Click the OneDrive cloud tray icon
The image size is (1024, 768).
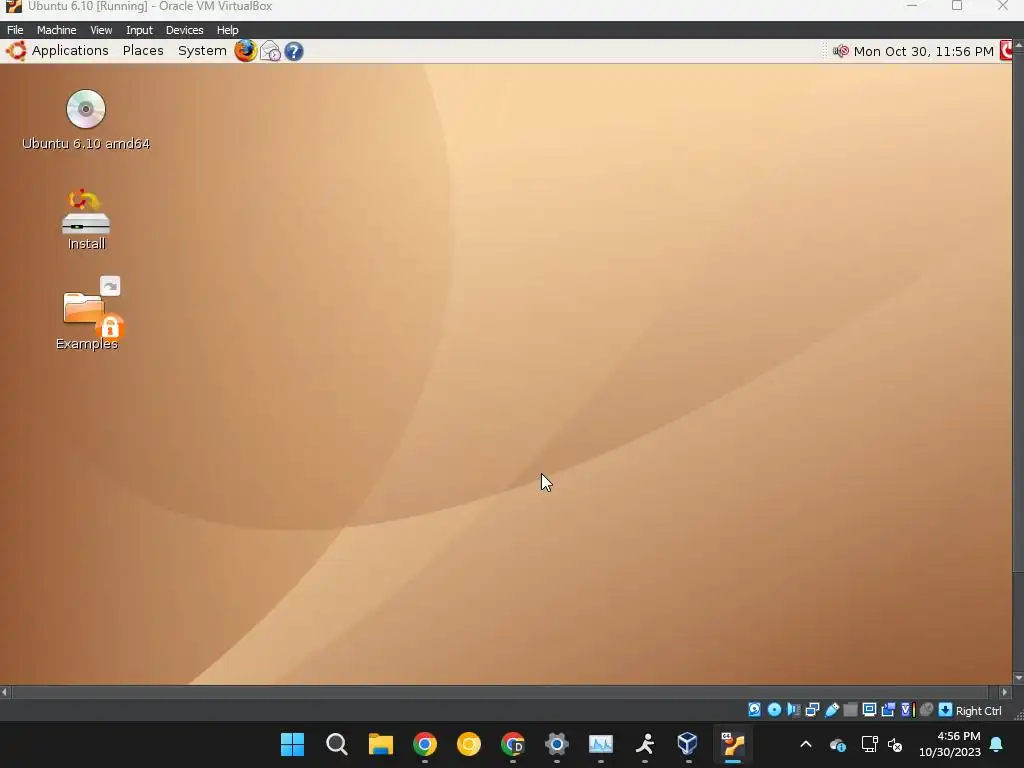click(x=838, y=744)
